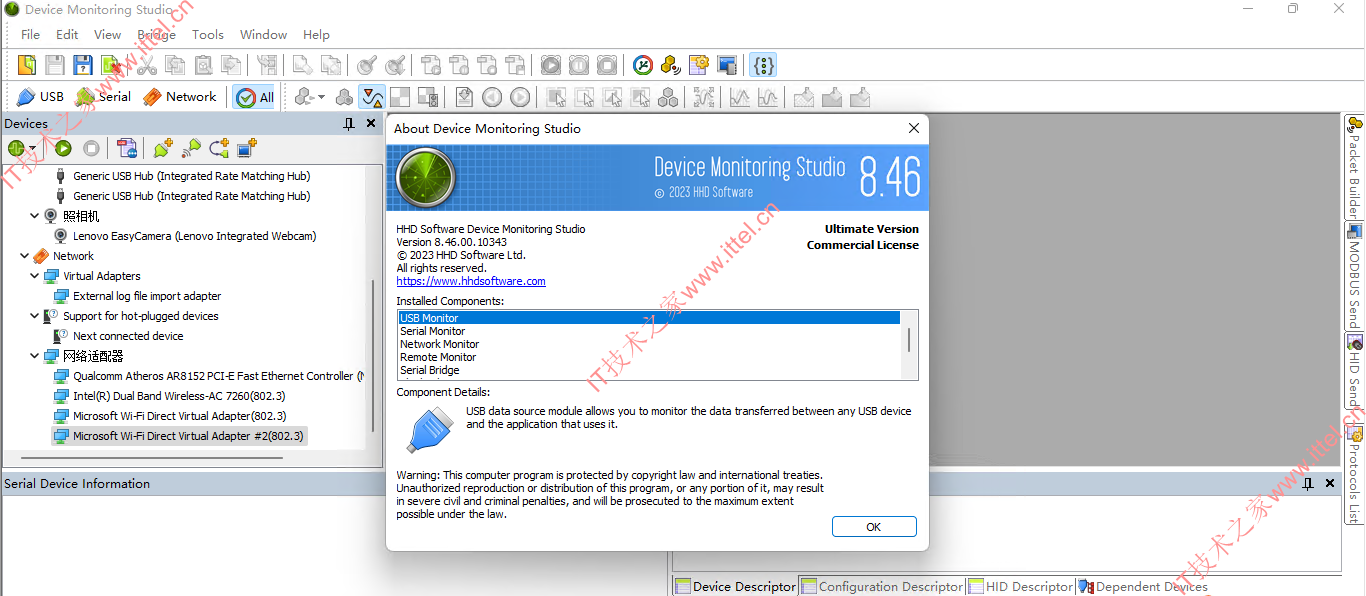Open the hhdsoftware.com link
This screenshot has height=596, width=1366.
[471, 282]
